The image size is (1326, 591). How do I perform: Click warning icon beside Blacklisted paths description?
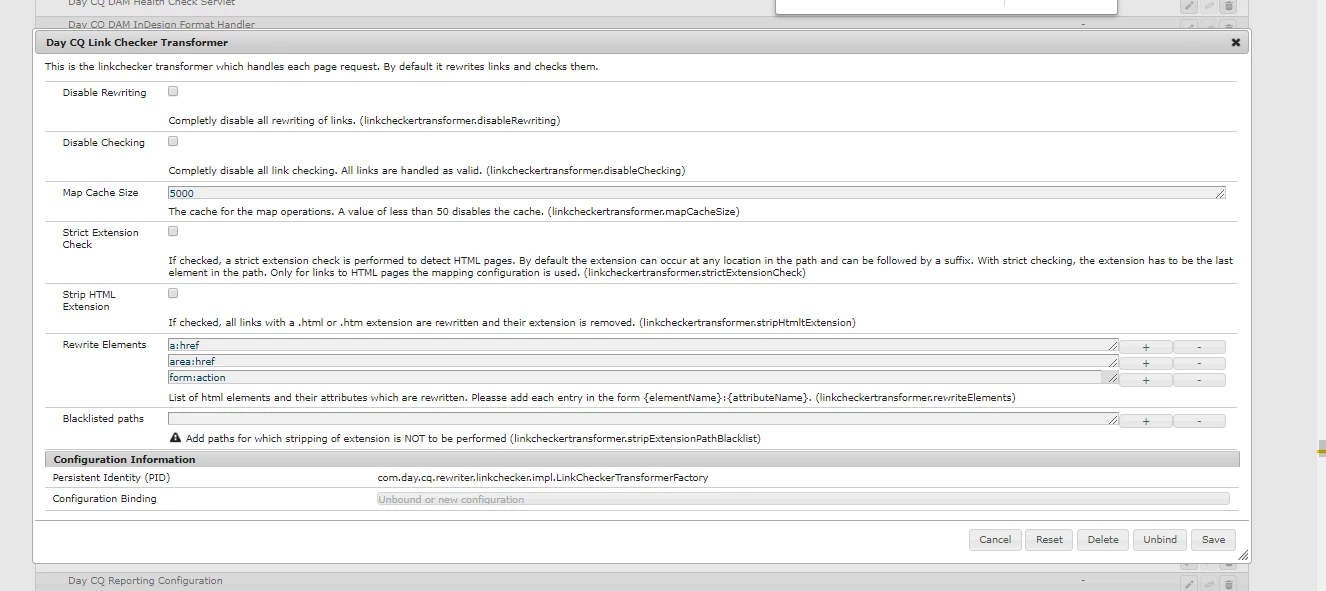[x=175, y=438]
